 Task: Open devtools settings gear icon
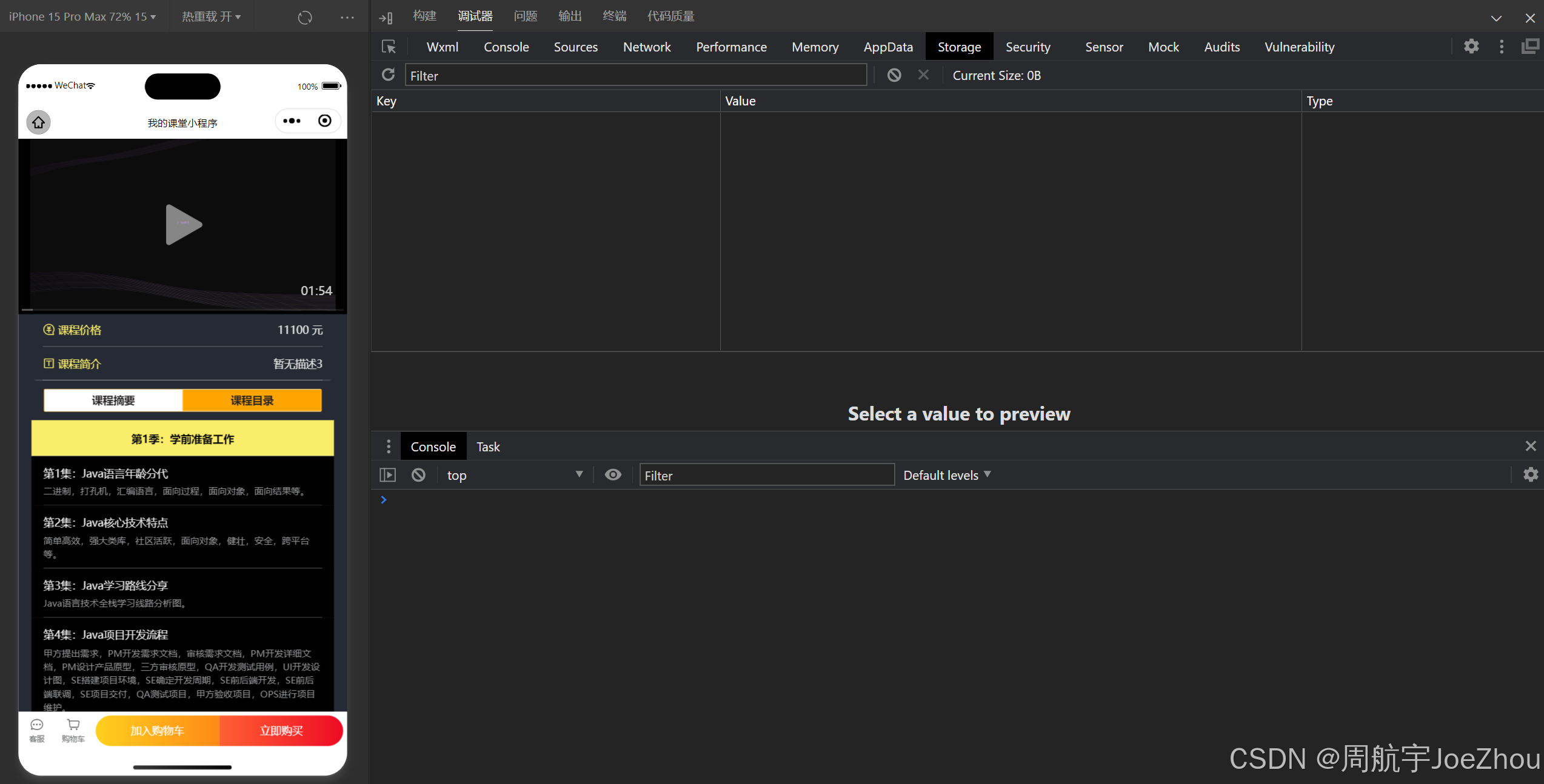1471,47
